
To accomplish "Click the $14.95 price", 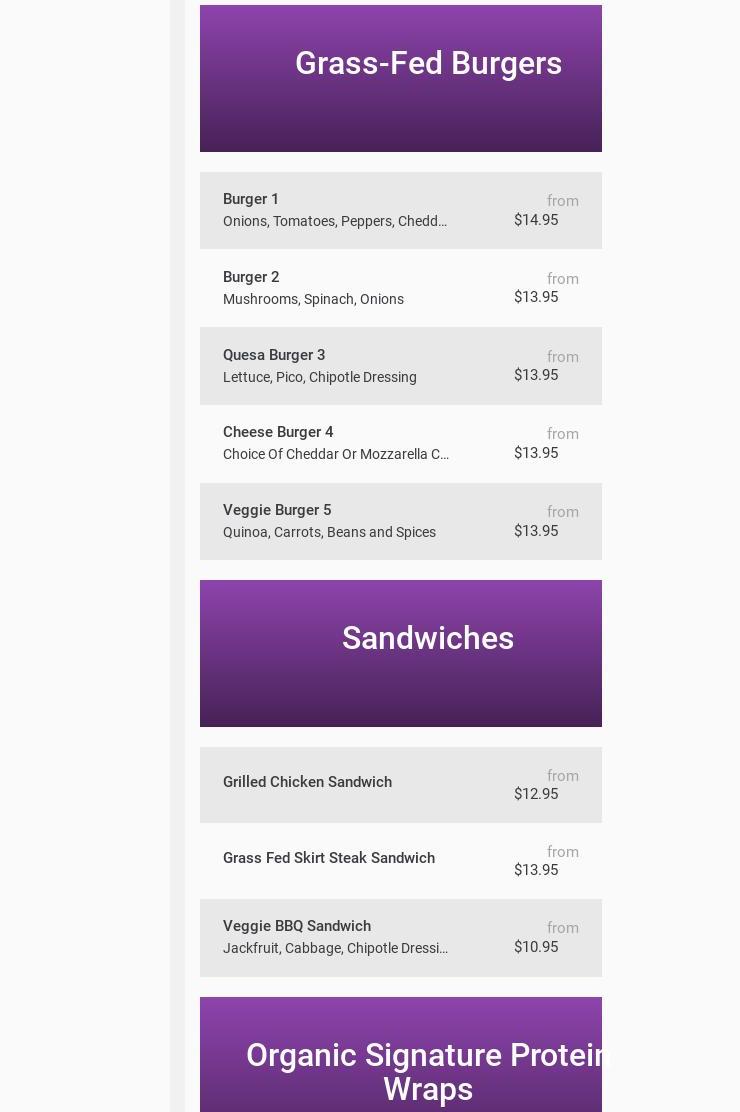I will (x=536, y=220).
